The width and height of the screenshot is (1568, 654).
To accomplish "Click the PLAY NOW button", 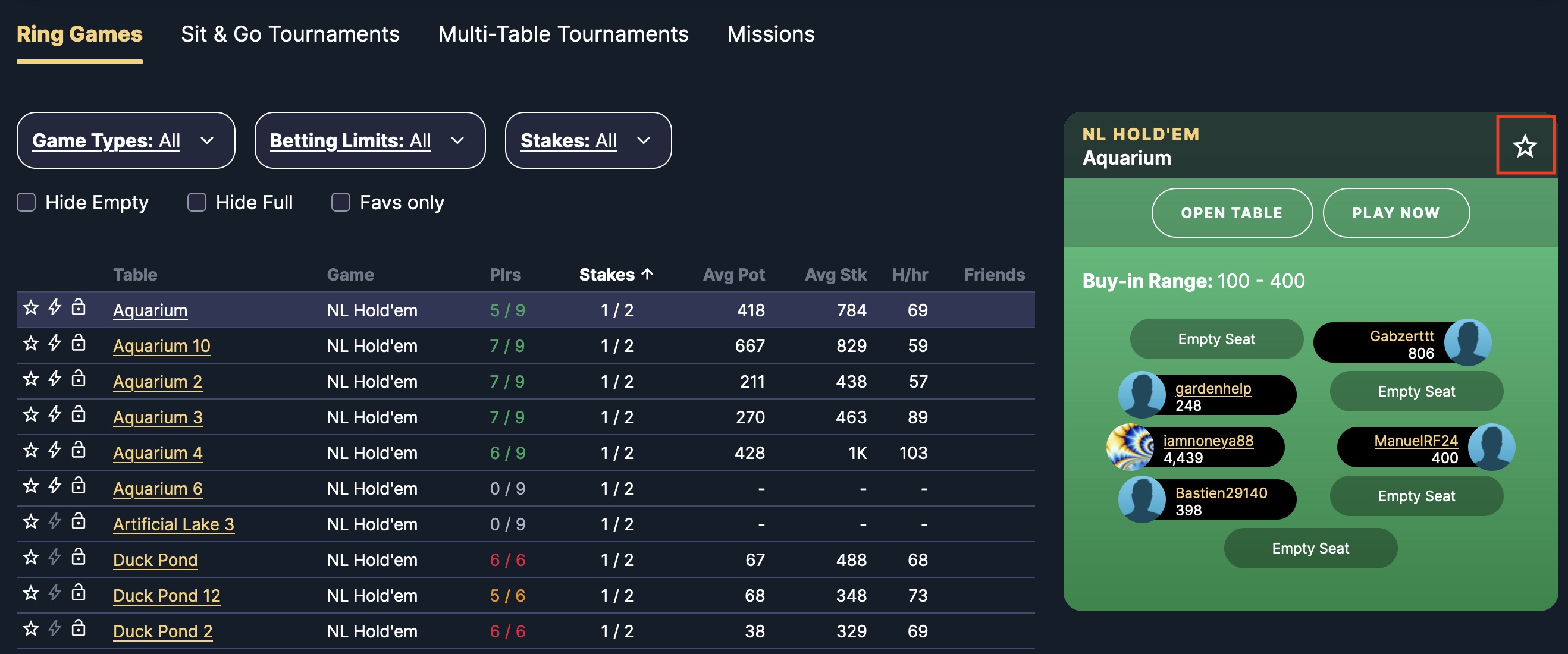I will 1395,213.
